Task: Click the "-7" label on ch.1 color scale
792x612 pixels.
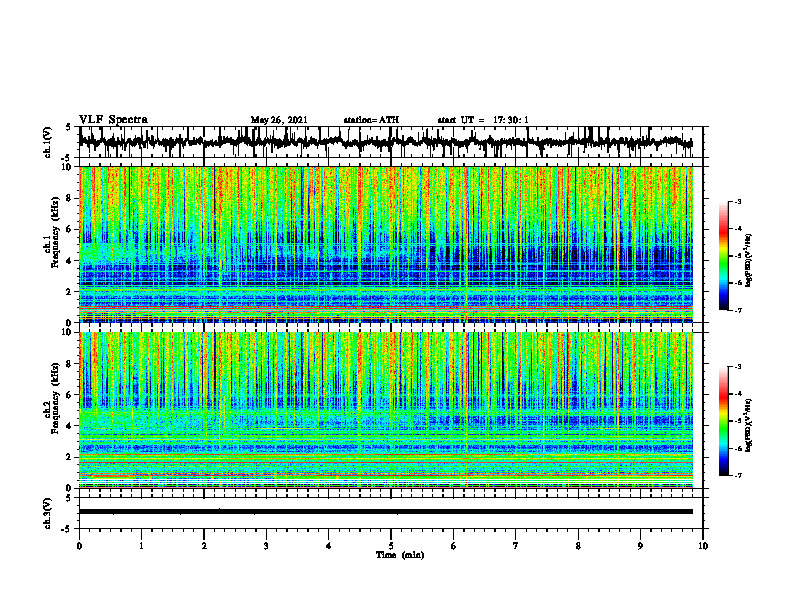Action: click(738, 310)
